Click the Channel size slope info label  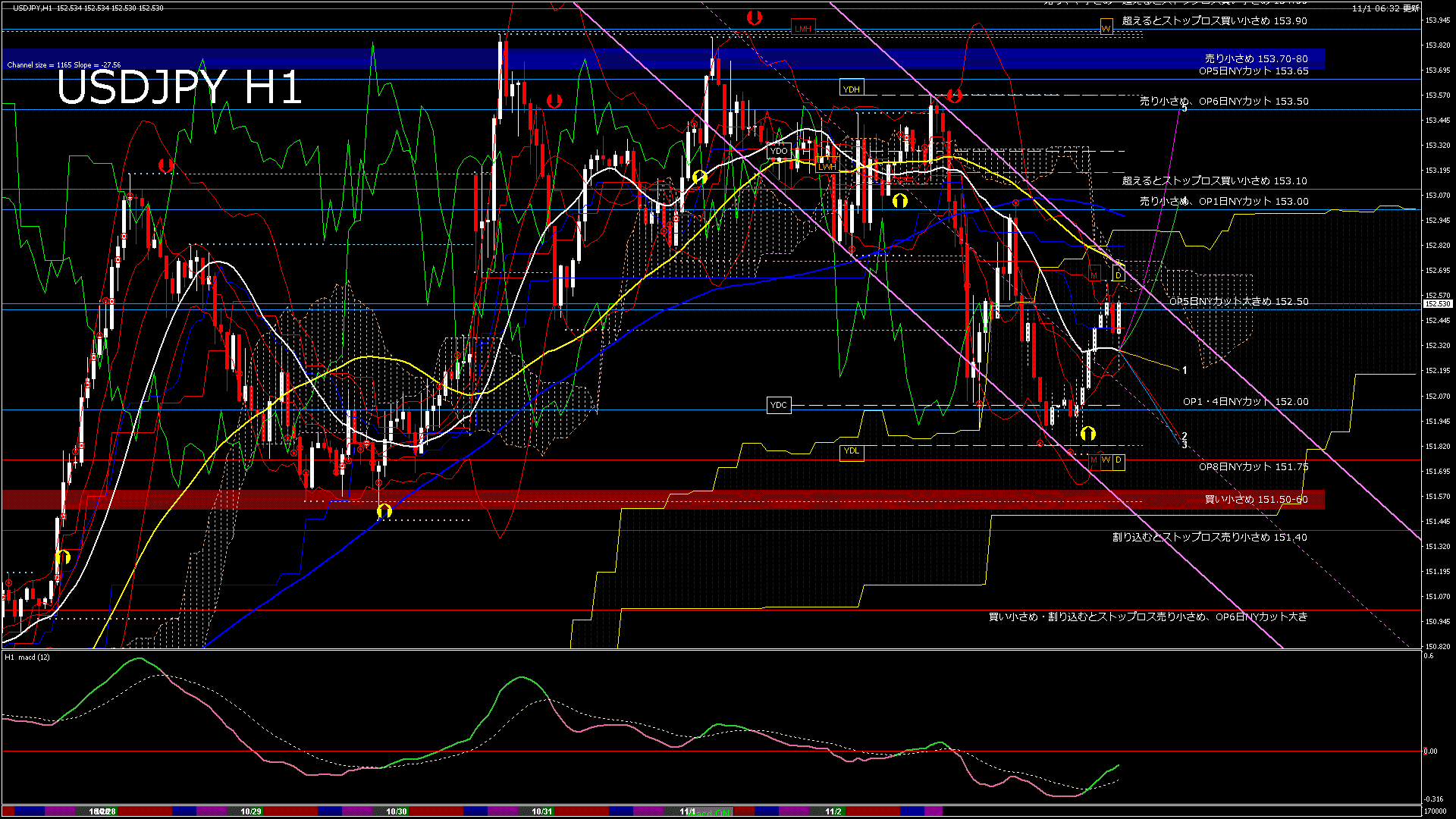tap(64, 65)
